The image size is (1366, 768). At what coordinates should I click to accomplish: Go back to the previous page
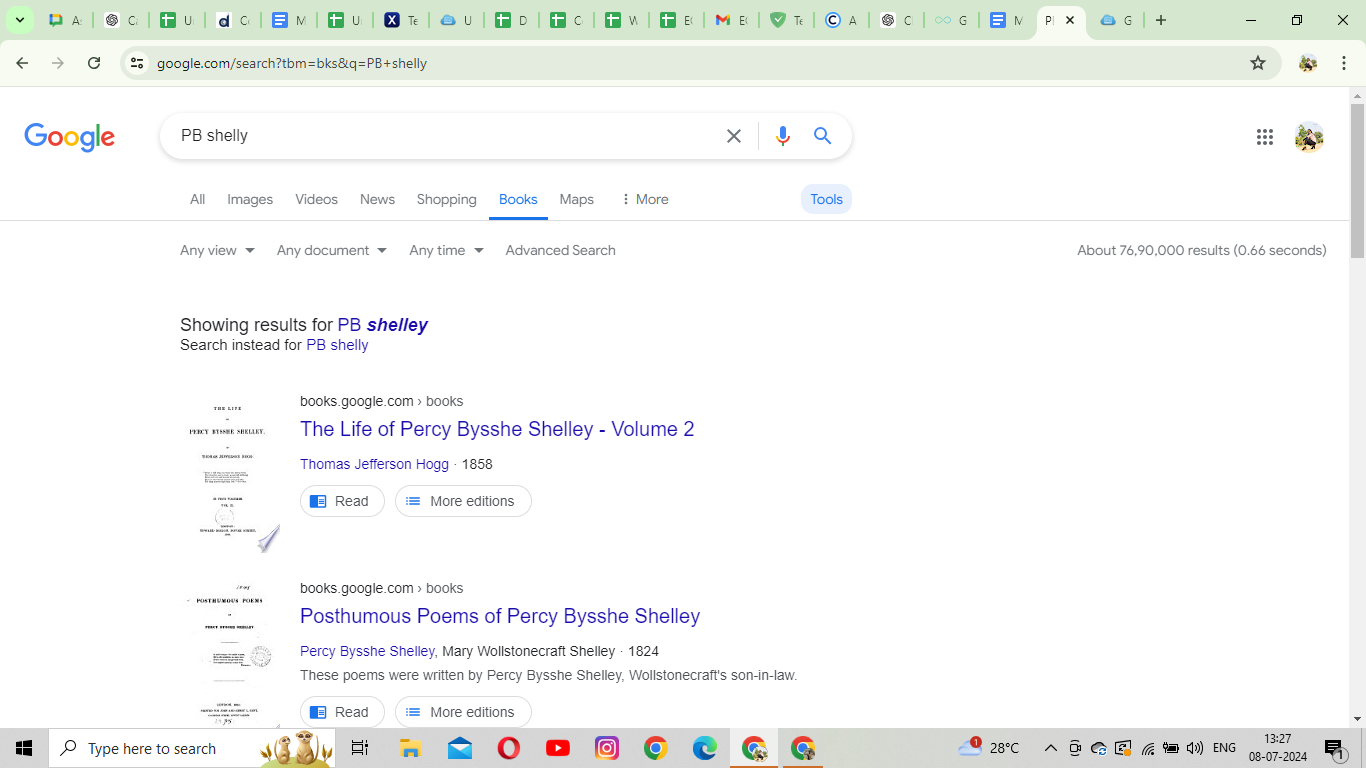(x=22, y=63)
